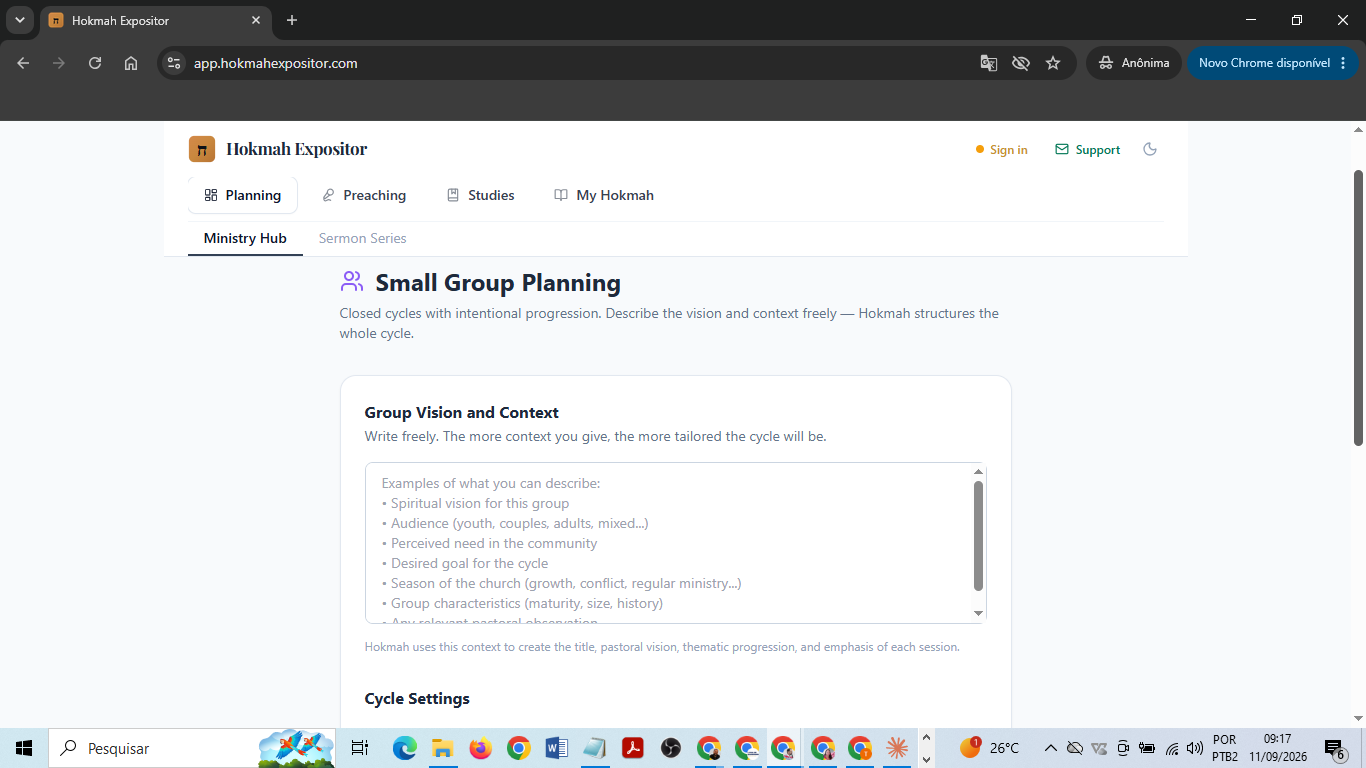Open the Studies tab
This screenshot has height=768, width=1366.
pos(481,195)
